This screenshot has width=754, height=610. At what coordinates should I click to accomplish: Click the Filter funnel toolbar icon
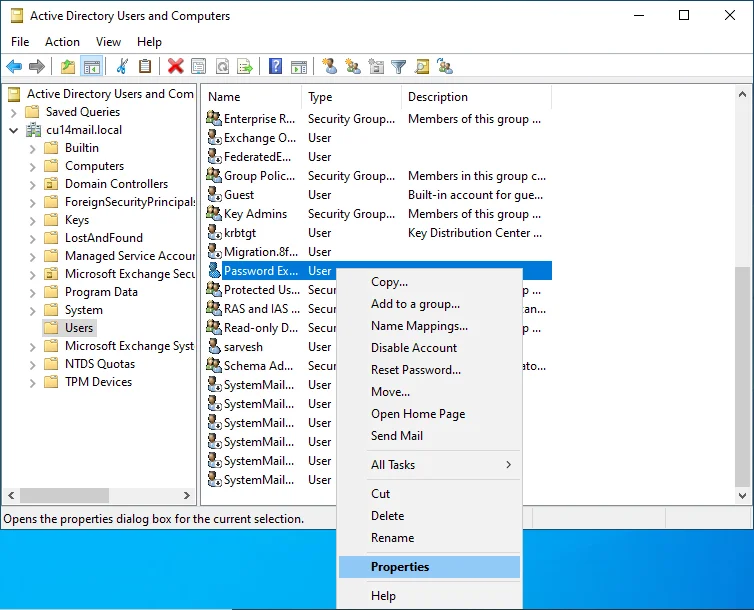[x=399, y=66]
